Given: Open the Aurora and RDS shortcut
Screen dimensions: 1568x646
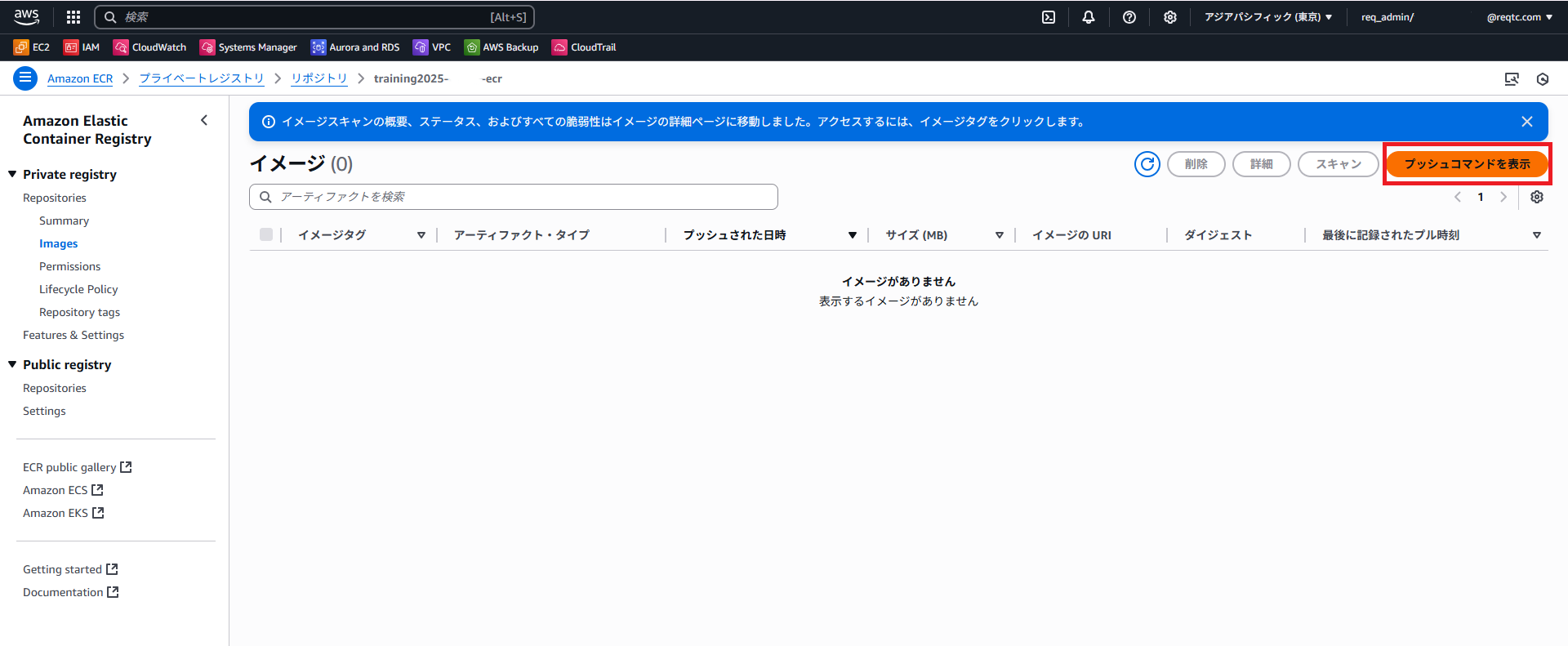Looking at the screenshot, I should 355,47.
